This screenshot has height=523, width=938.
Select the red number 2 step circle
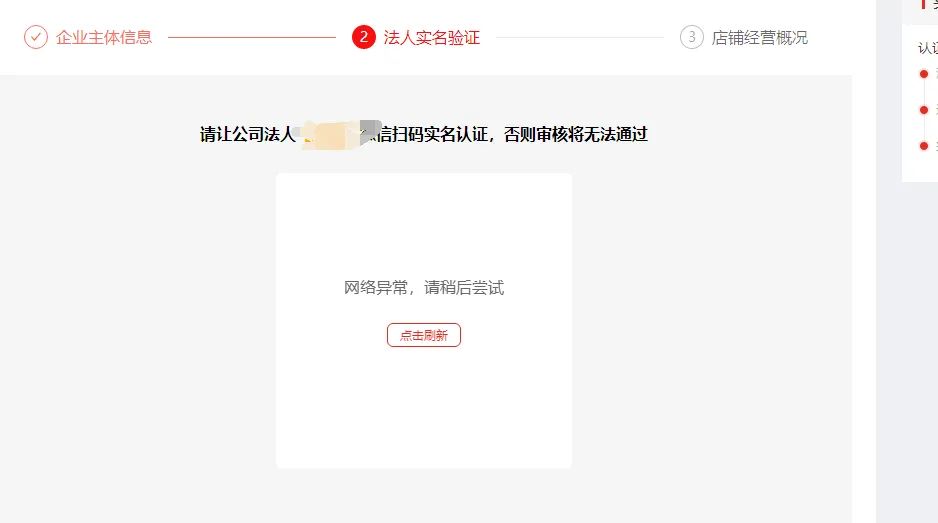pyautogui.click(x=364, y=37)
